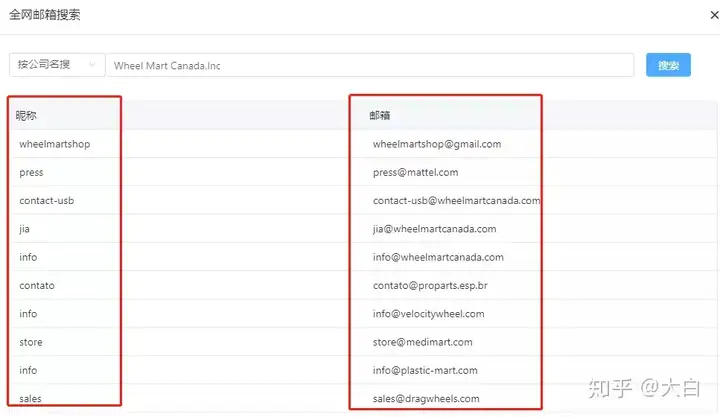Click the info nickname in the plastic-mart row
720x417 pixels.
(x=28, y=371)
